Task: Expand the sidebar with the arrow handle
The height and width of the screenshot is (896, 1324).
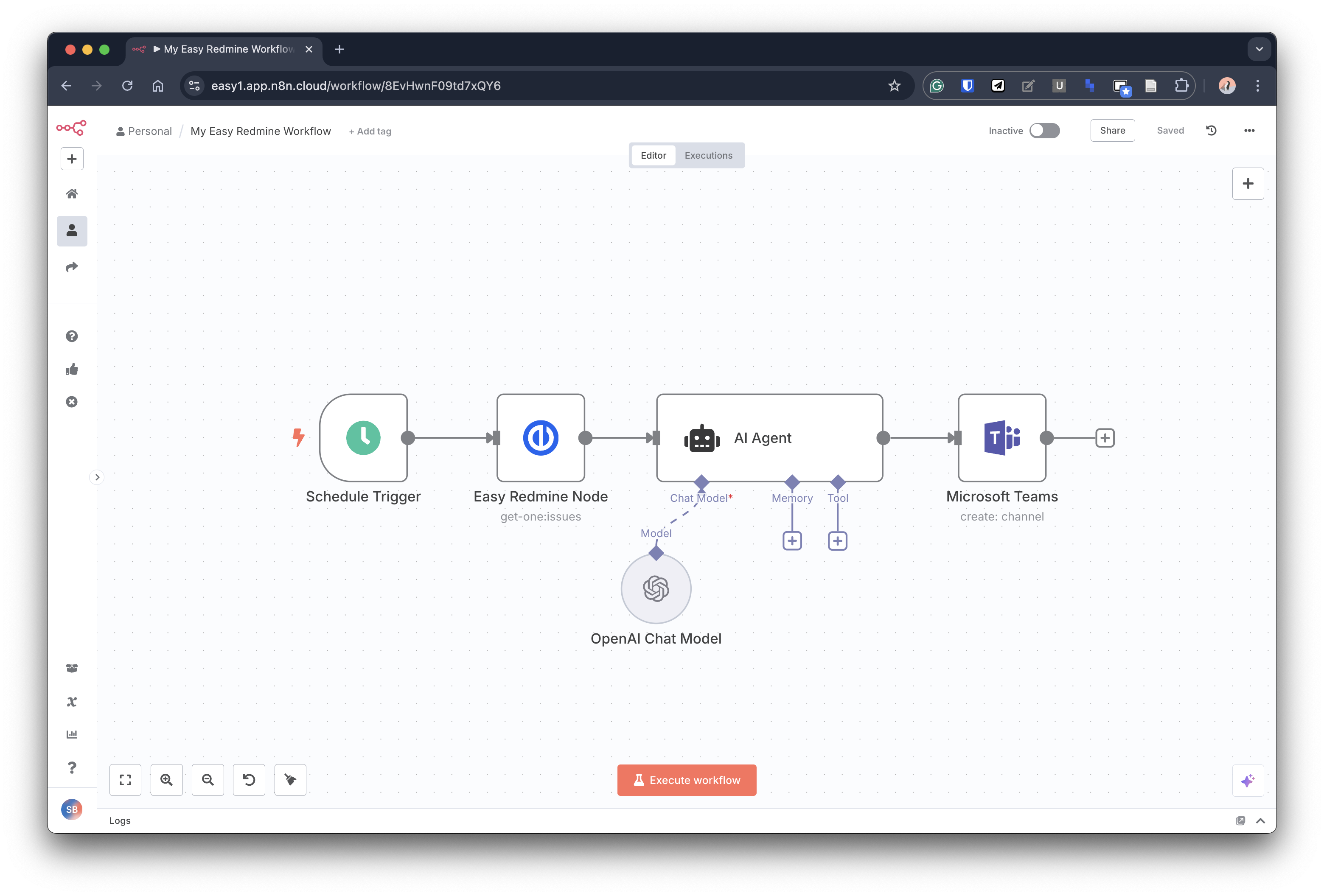Action: pyautogui.click(x=96, y=477)
